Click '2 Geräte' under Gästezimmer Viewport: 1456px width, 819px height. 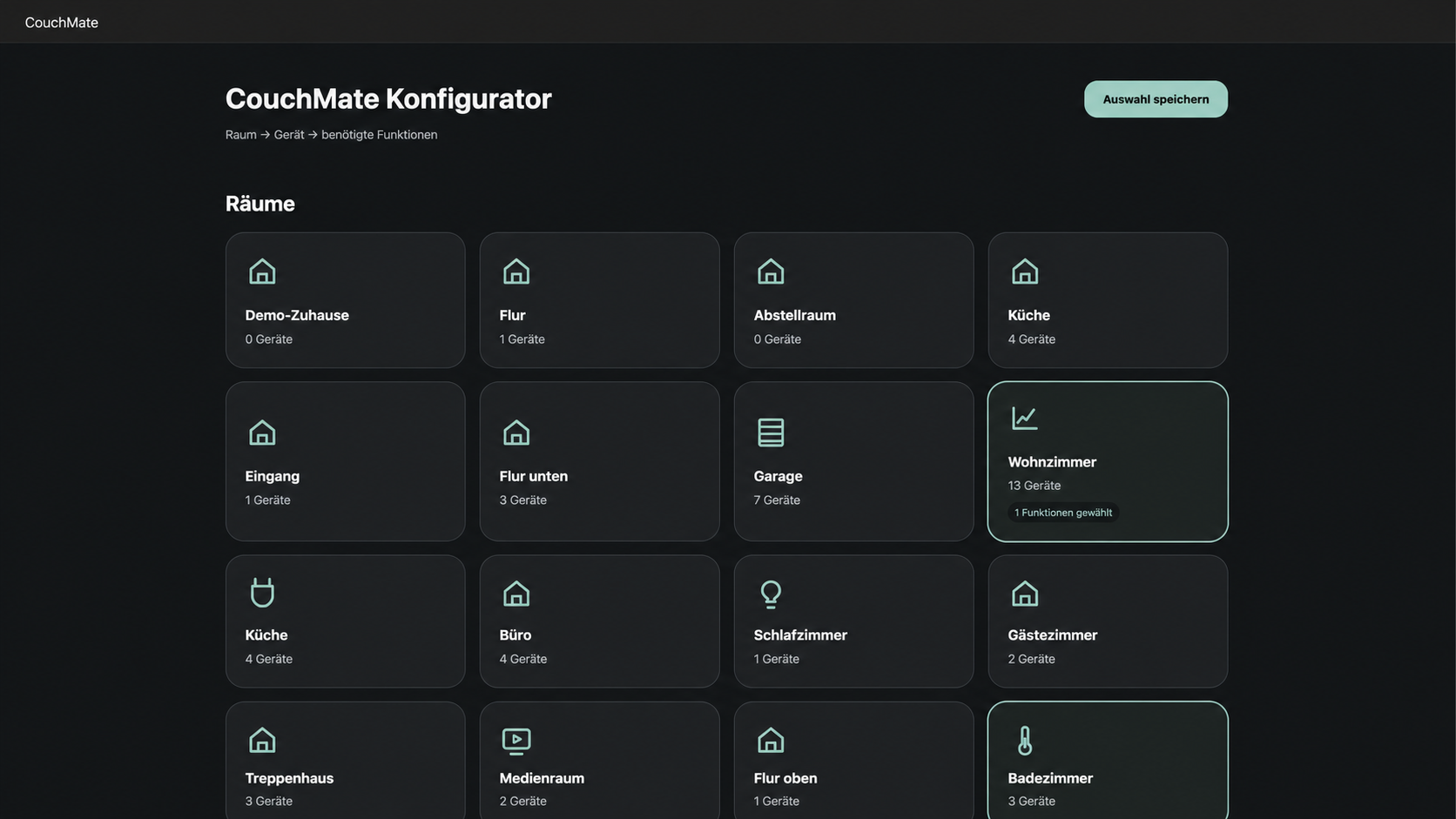[x=1032, y=660]
